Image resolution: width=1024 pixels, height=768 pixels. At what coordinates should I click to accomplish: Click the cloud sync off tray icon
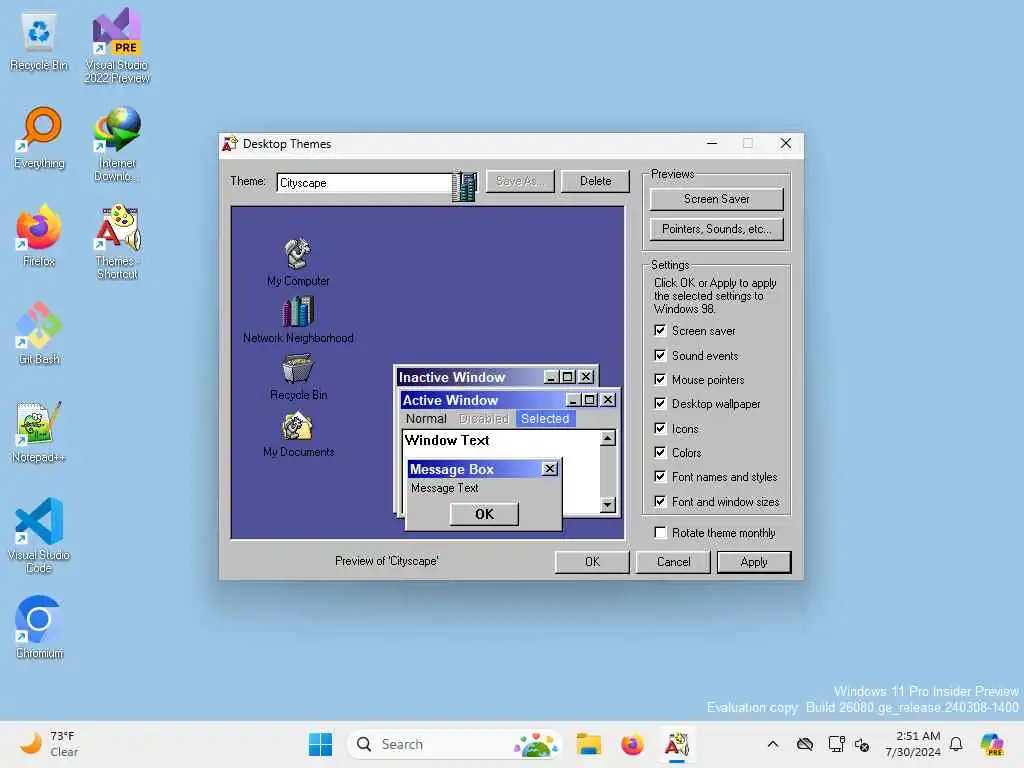(x=805, y=744)
